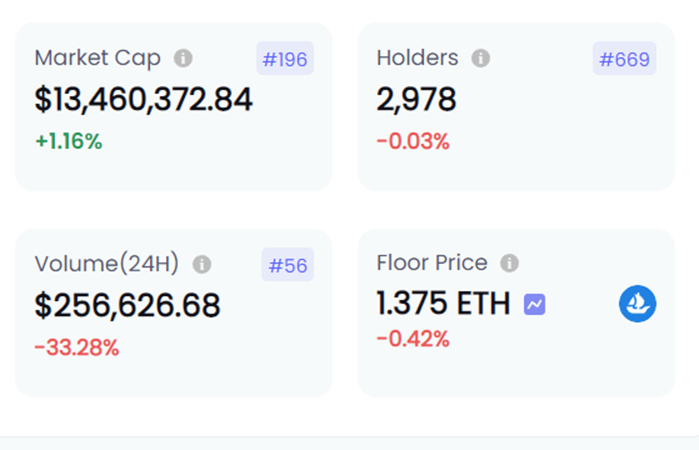Viewport: 699px width, 450px height.
Task: Click the +1.16% market cap change
Action: pyautogui.click(x=69, y=141)
